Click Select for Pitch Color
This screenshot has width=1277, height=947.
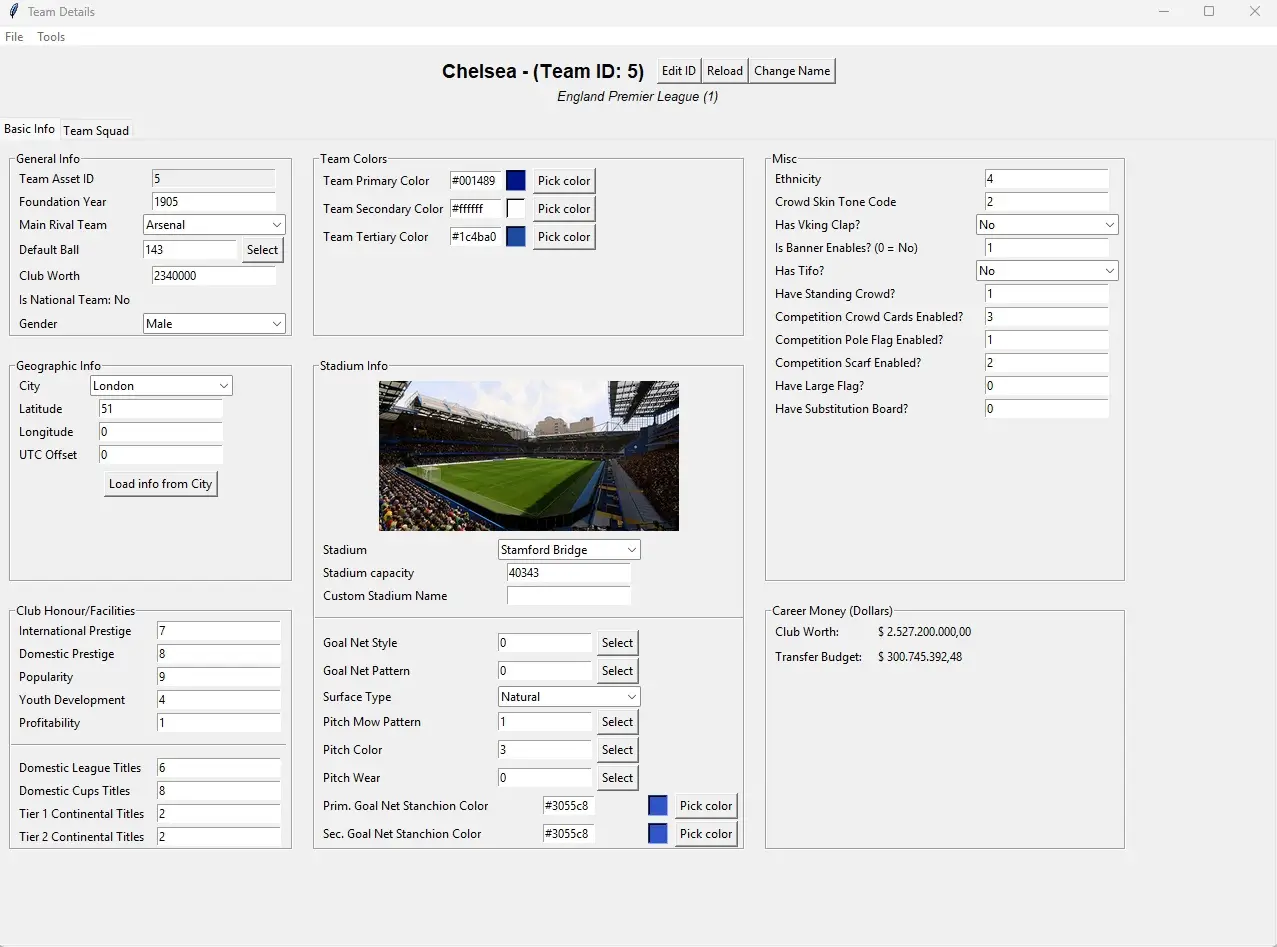coord(618,750)
